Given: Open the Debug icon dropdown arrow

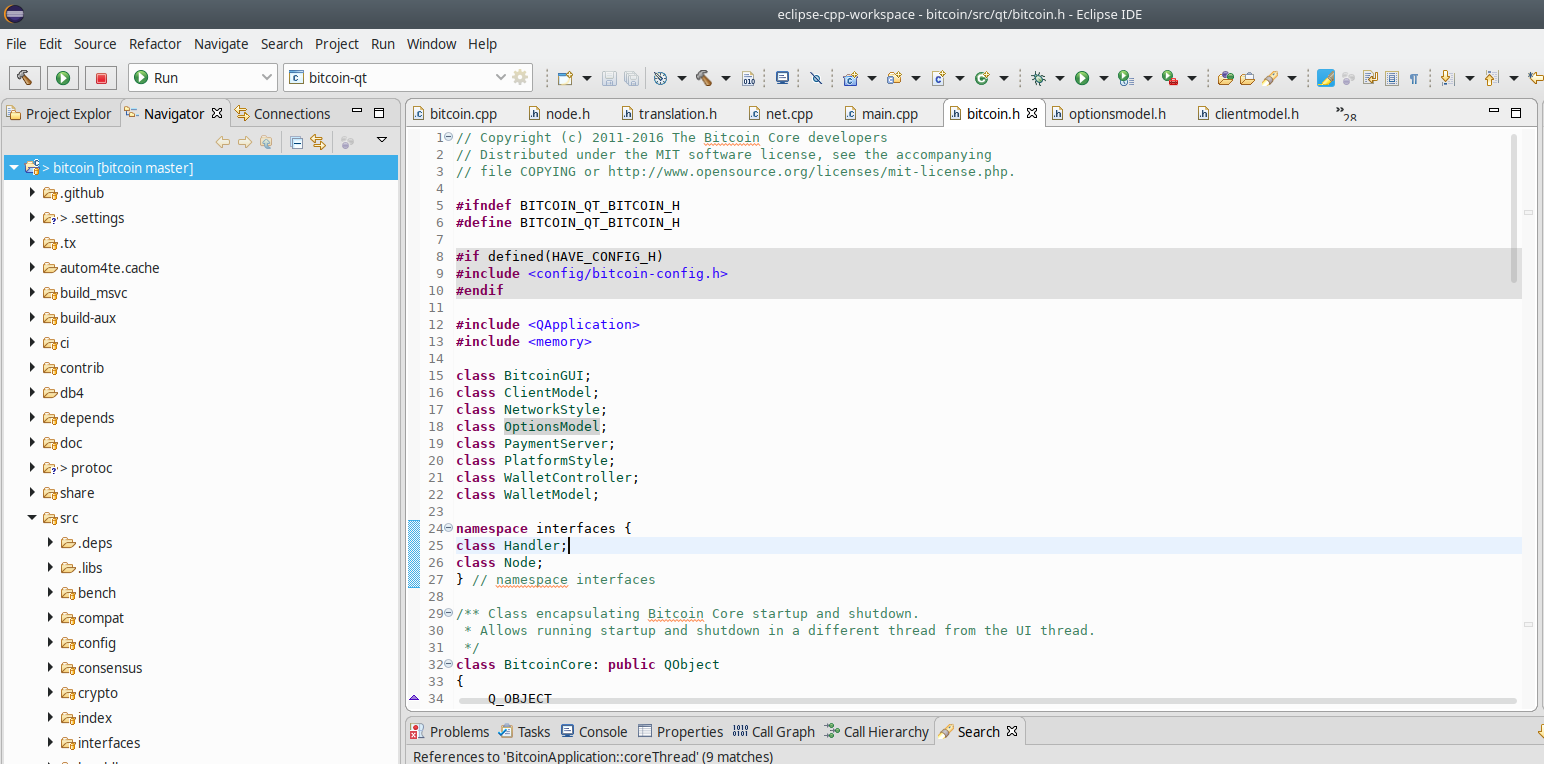Looking at the screenshot, I should pyautogui.click(x=1059, y=77).
